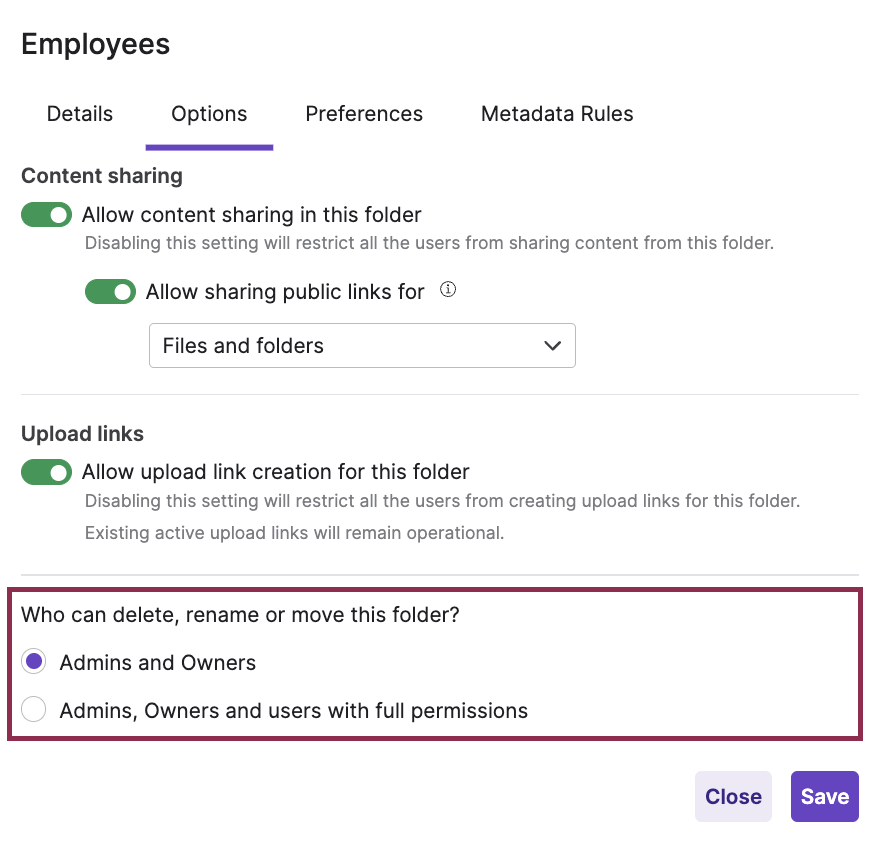Click the 'Who can delete, rename or move' question

[x=240, y=615]
